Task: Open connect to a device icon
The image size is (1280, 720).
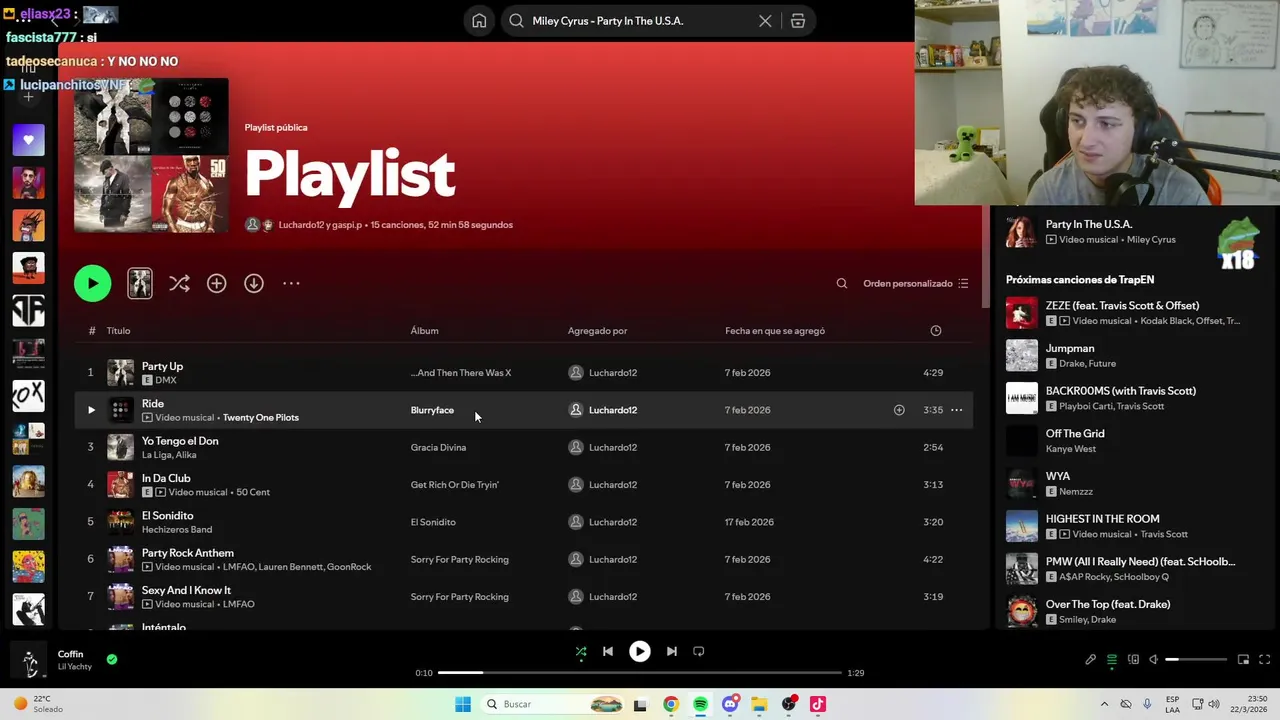Action: tap(1133, 660)
